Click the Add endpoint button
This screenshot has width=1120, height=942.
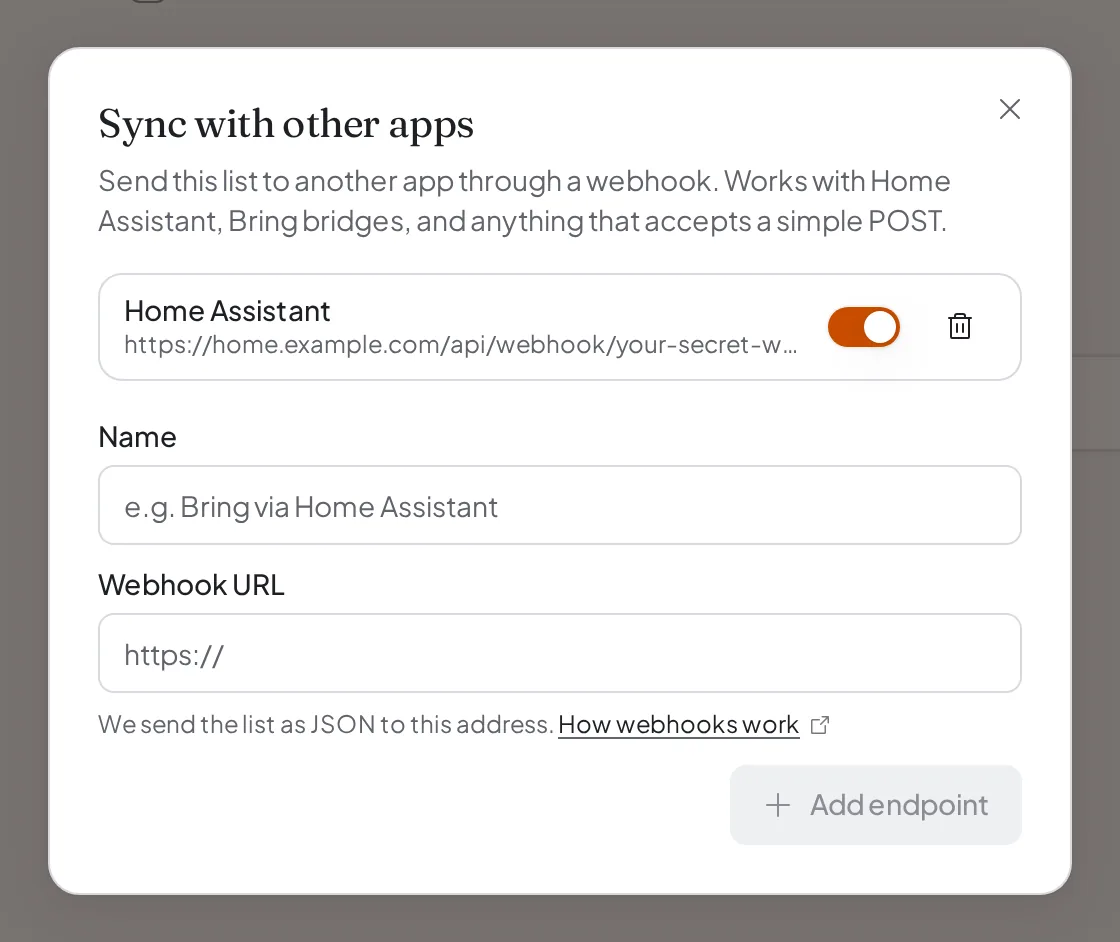pos(876,805)
